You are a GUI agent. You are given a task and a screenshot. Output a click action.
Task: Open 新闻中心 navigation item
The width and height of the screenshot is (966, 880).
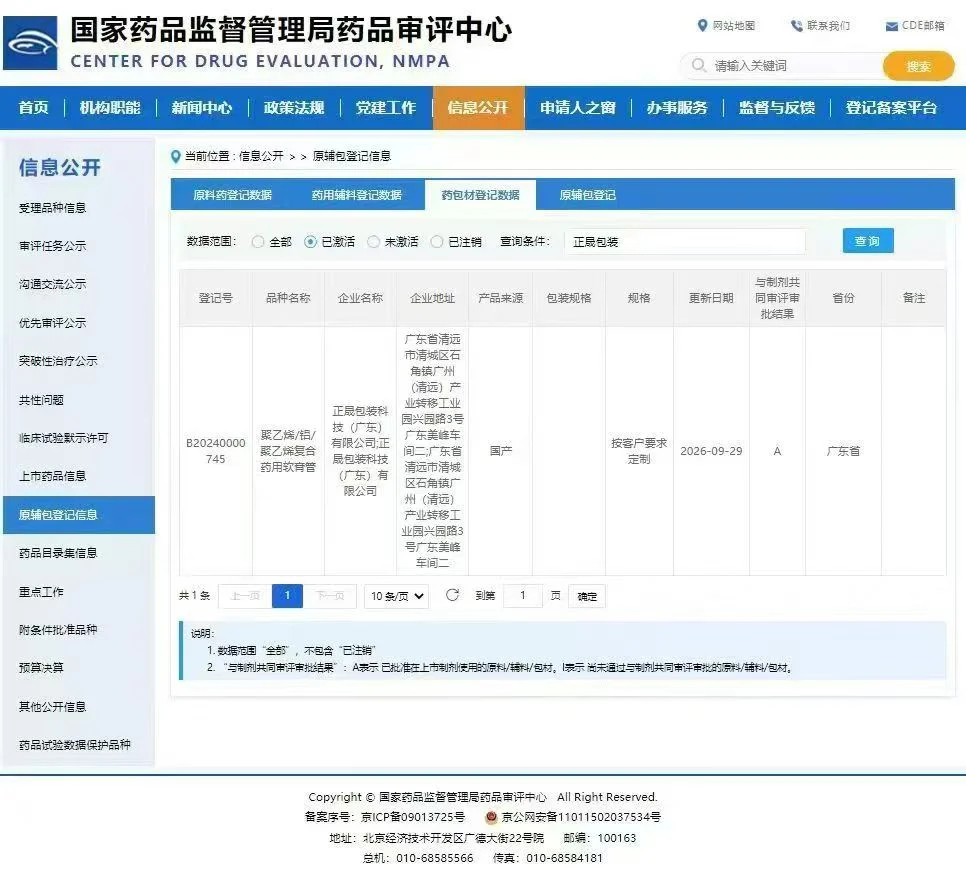202,108
